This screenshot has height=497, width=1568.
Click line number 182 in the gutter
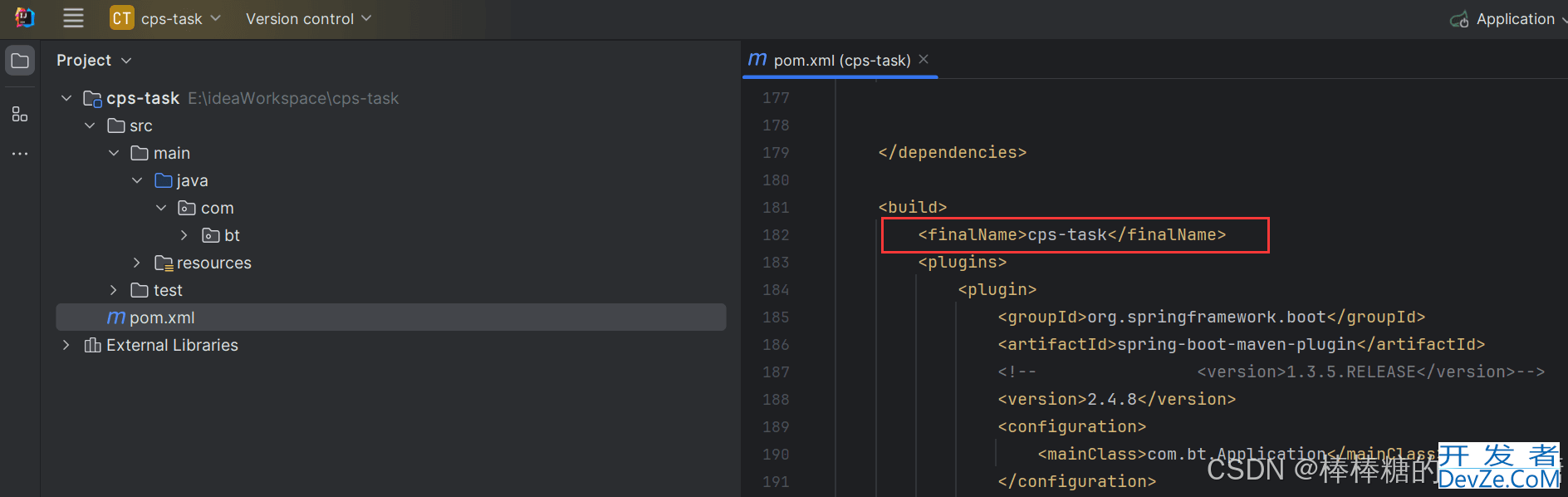click(x=776, y=235)
